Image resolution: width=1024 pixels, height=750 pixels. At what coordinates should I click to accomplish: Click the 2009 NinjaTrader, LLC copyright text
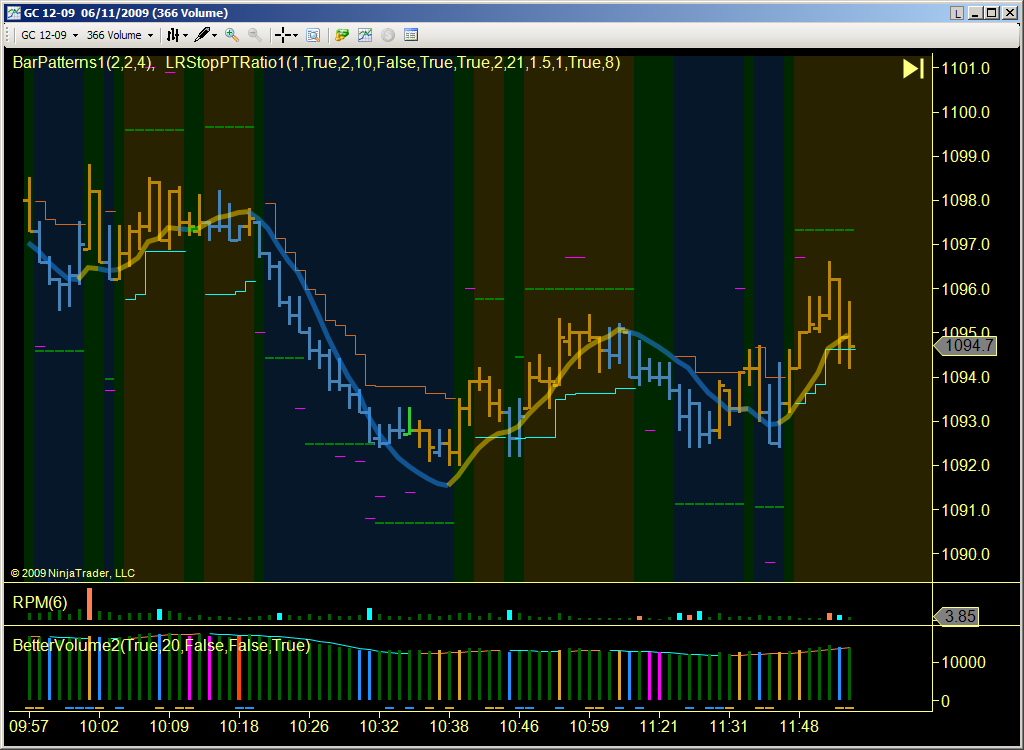[x=73, y=574]
